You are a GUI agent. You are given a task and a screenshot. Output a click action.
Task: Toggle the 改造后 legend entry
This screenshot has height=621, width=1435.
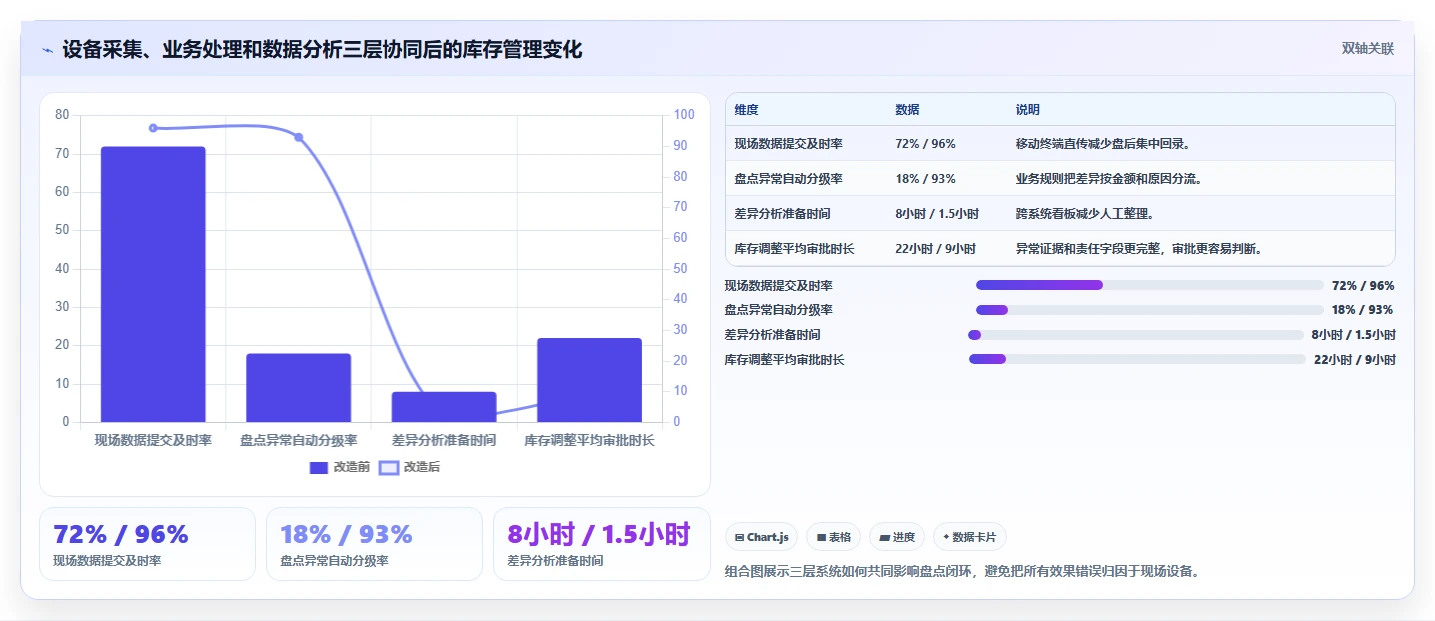pyautogui.click(x=409, y=467)
